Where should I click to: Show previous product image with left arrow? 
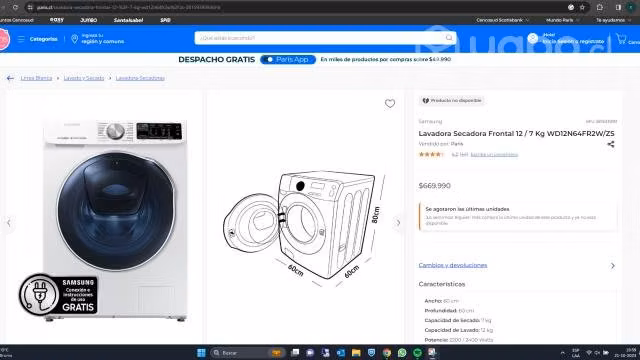pos(9,223)
